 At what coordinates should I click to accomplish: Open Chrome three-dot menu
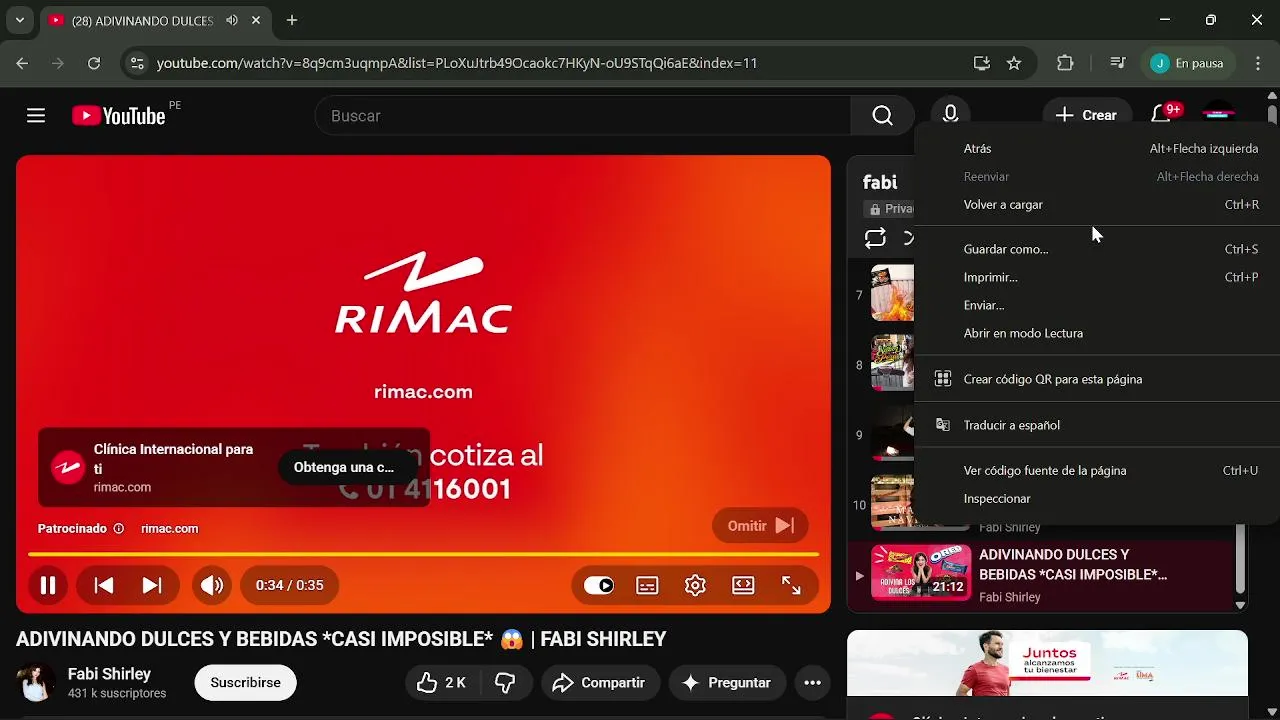[x=1258, y=63]
